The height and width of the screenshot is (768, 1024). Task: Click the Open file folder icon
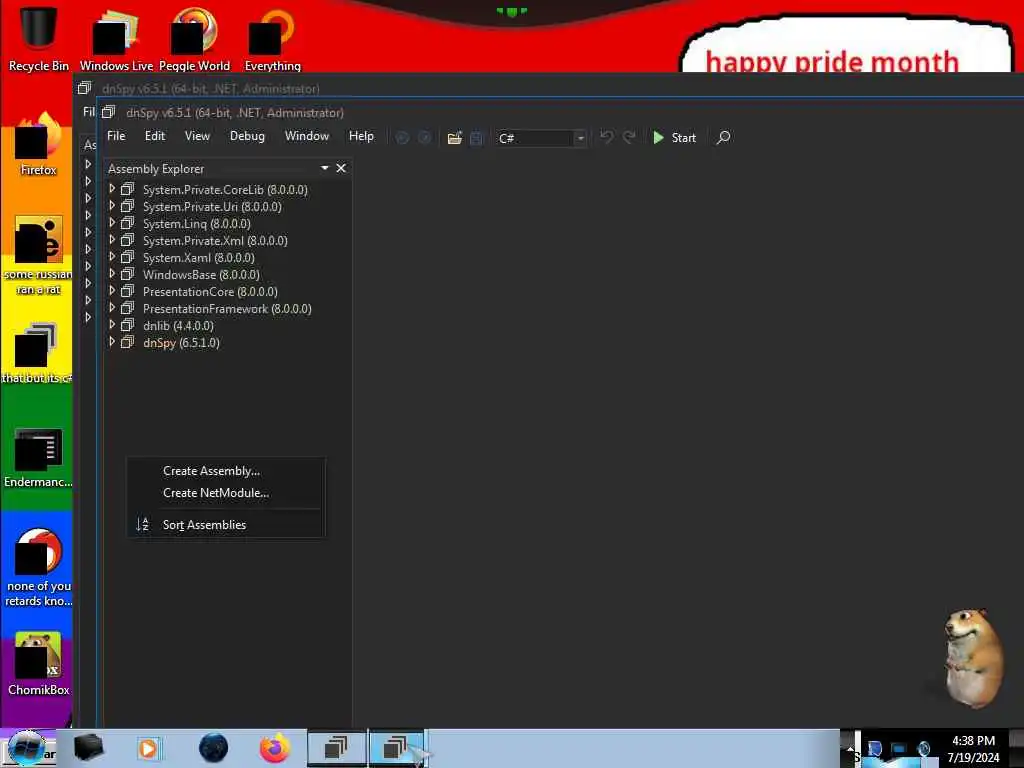coord(455,138)
